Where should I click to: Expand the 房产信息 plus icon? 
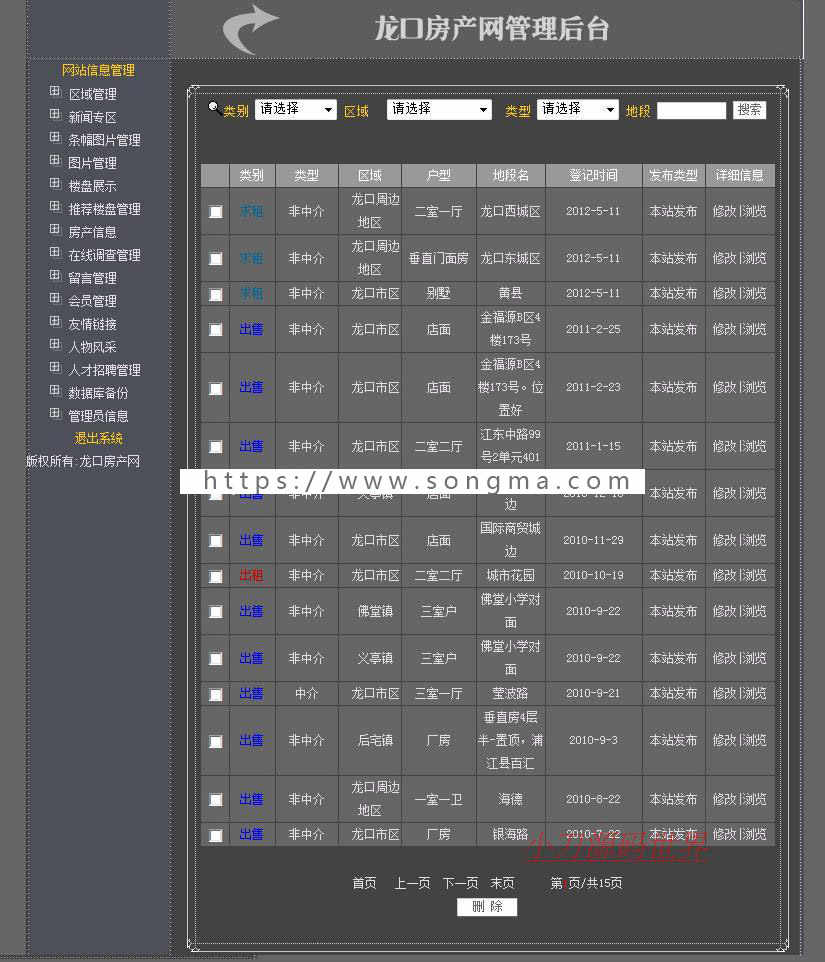click(55, 229)
